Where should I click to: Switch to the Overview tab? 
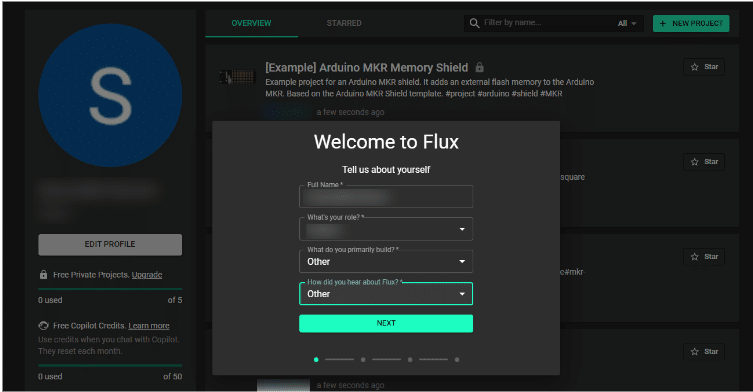(x=251, y=23)
